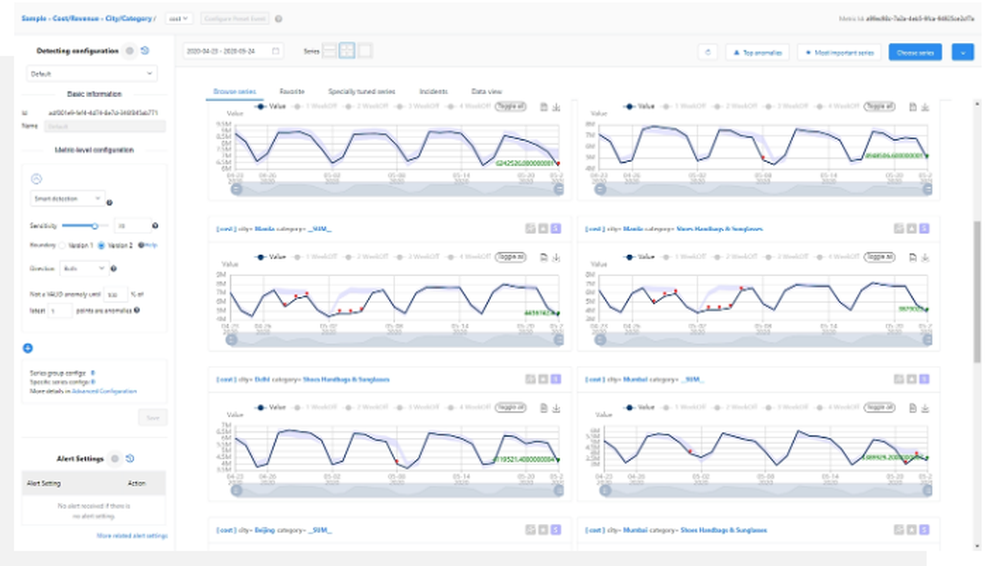The image size is (1000, 566).
Task: Click purple icon on Manila _SUM_ series header
Action: [x=556, y=228]
